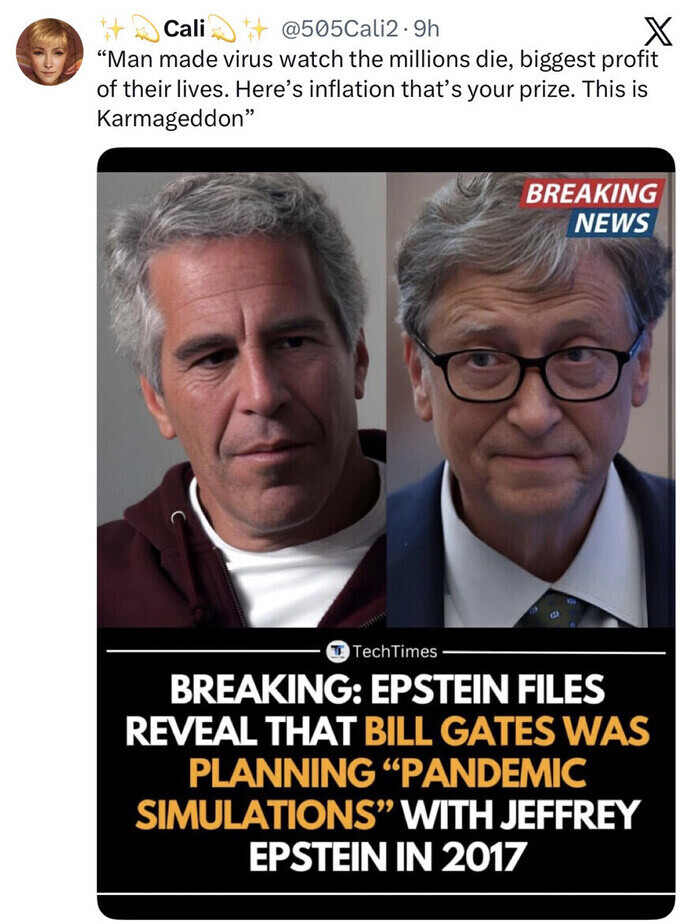The height and width of the screenshot is (924, 692).
Task: Click the orange 'BILL GATES WAS' text
Action: [x=507, y=731]
